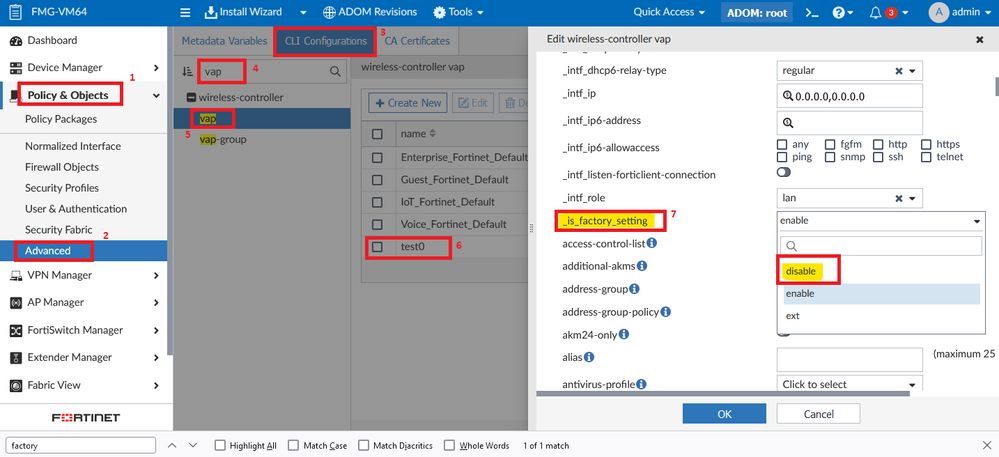Open the antivirus-profile Click to select dropdown

point(849,384)
